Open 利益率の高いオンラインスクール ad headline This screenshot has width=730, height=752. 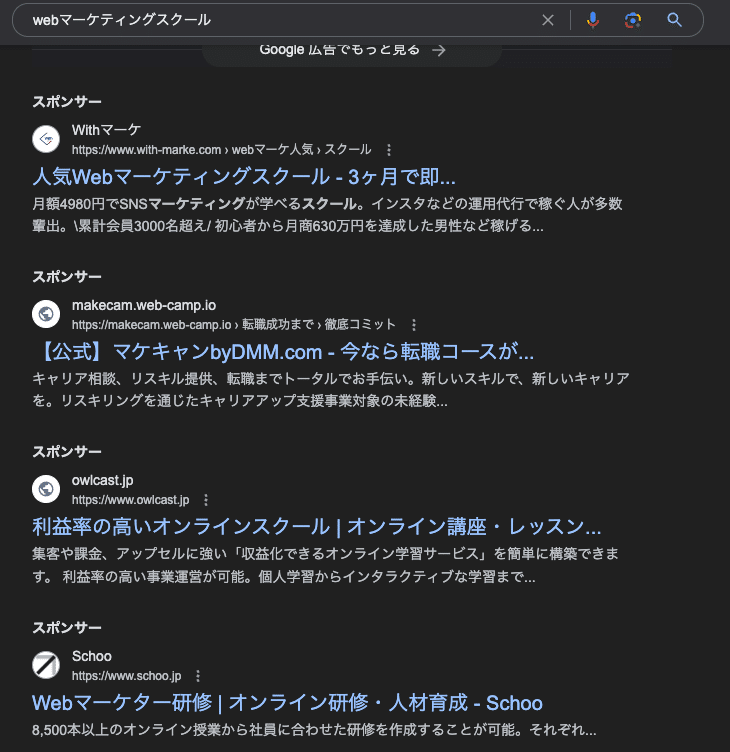click(x=317, y=527)
